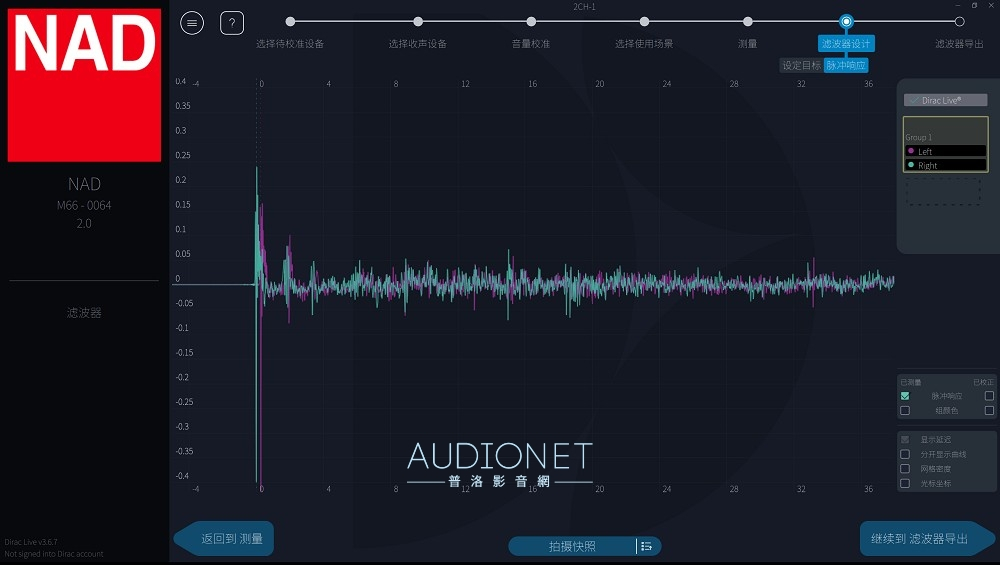Click the Dirac Live v3.6.7 version text
This screenshot has height=565, width=1000.
(x=31, y=542)
